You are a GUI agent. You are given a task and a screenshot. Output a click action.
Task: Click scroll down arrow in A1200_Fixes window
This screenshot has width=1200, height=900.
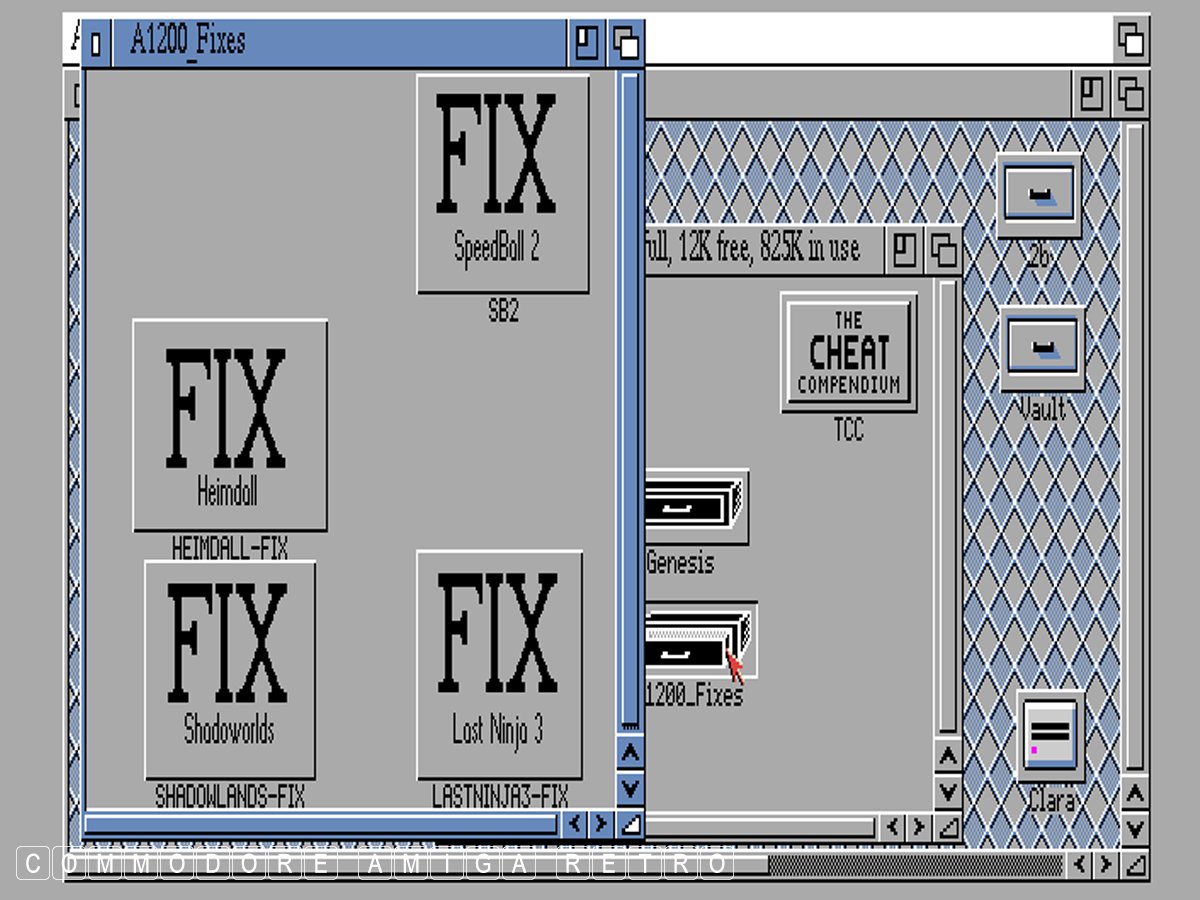pyautogui.click(x=629, y=789)
